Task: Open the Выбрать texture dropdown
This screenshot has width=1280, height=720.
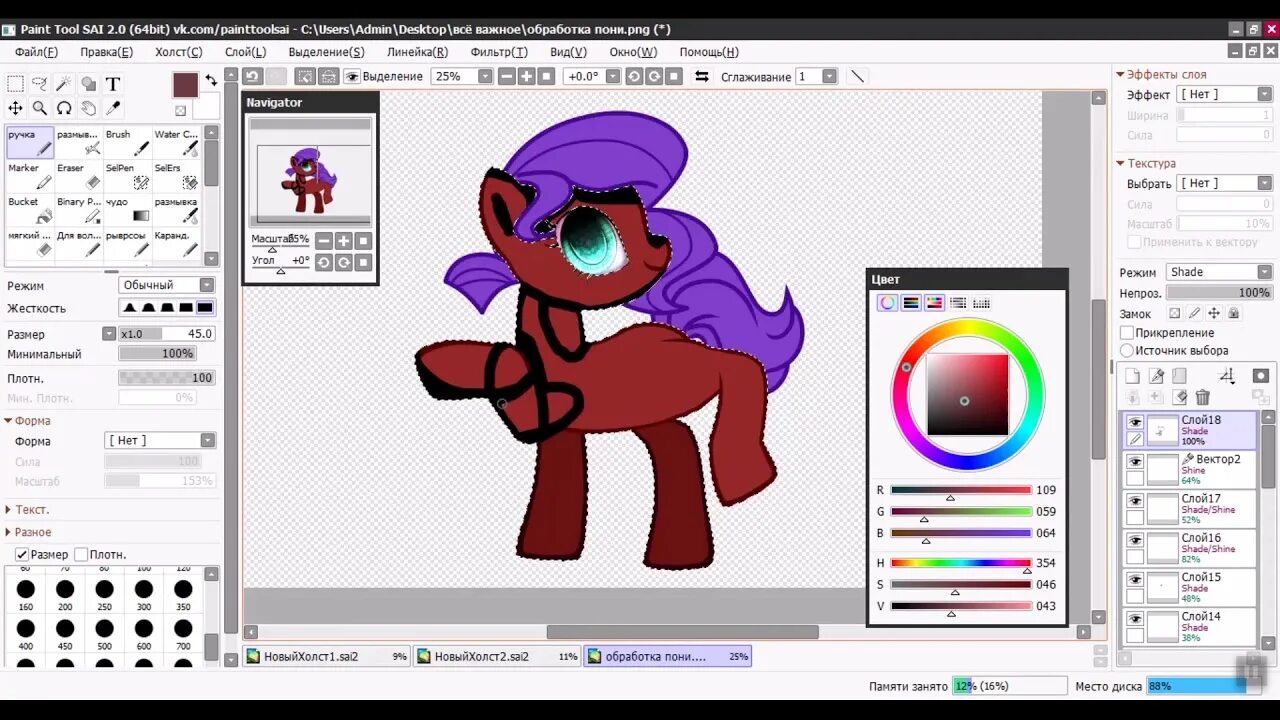Action: pos(1225,183)
